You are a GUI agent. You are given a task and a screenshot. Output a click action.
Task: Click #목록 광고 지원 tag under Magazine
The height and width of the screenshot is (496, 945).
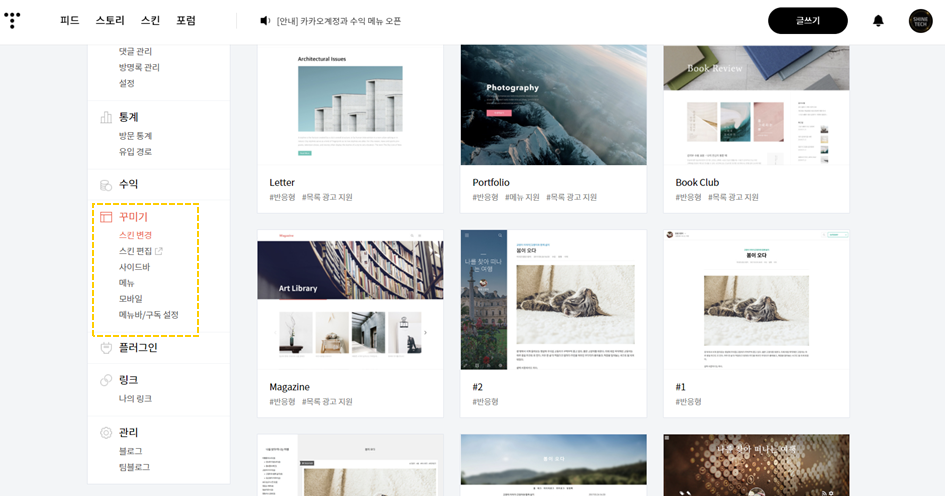click(327, 401)
